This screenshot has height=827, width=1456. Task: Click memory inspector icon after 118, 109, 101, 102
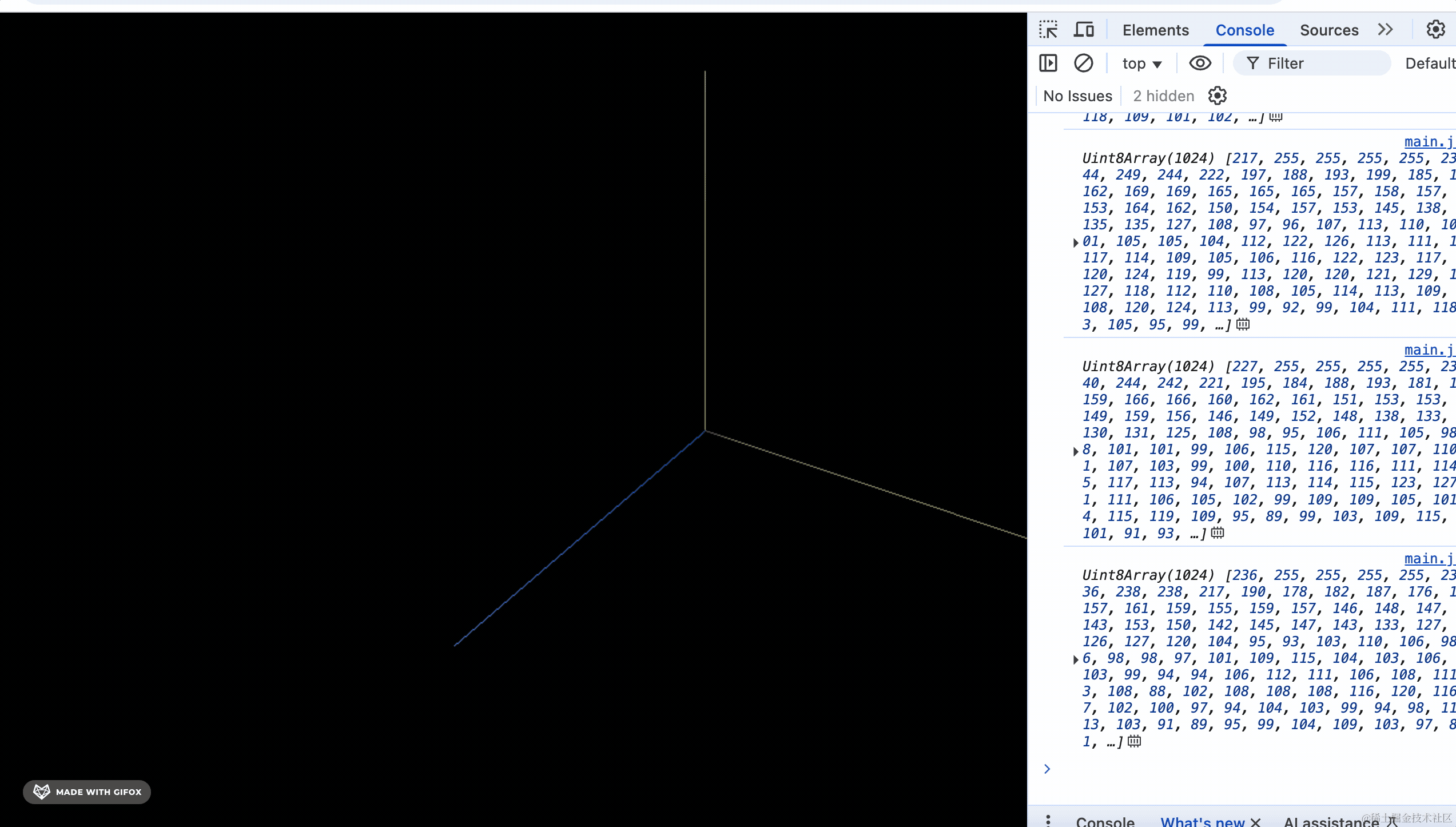pyautogui.click(x=1275, y=117)
